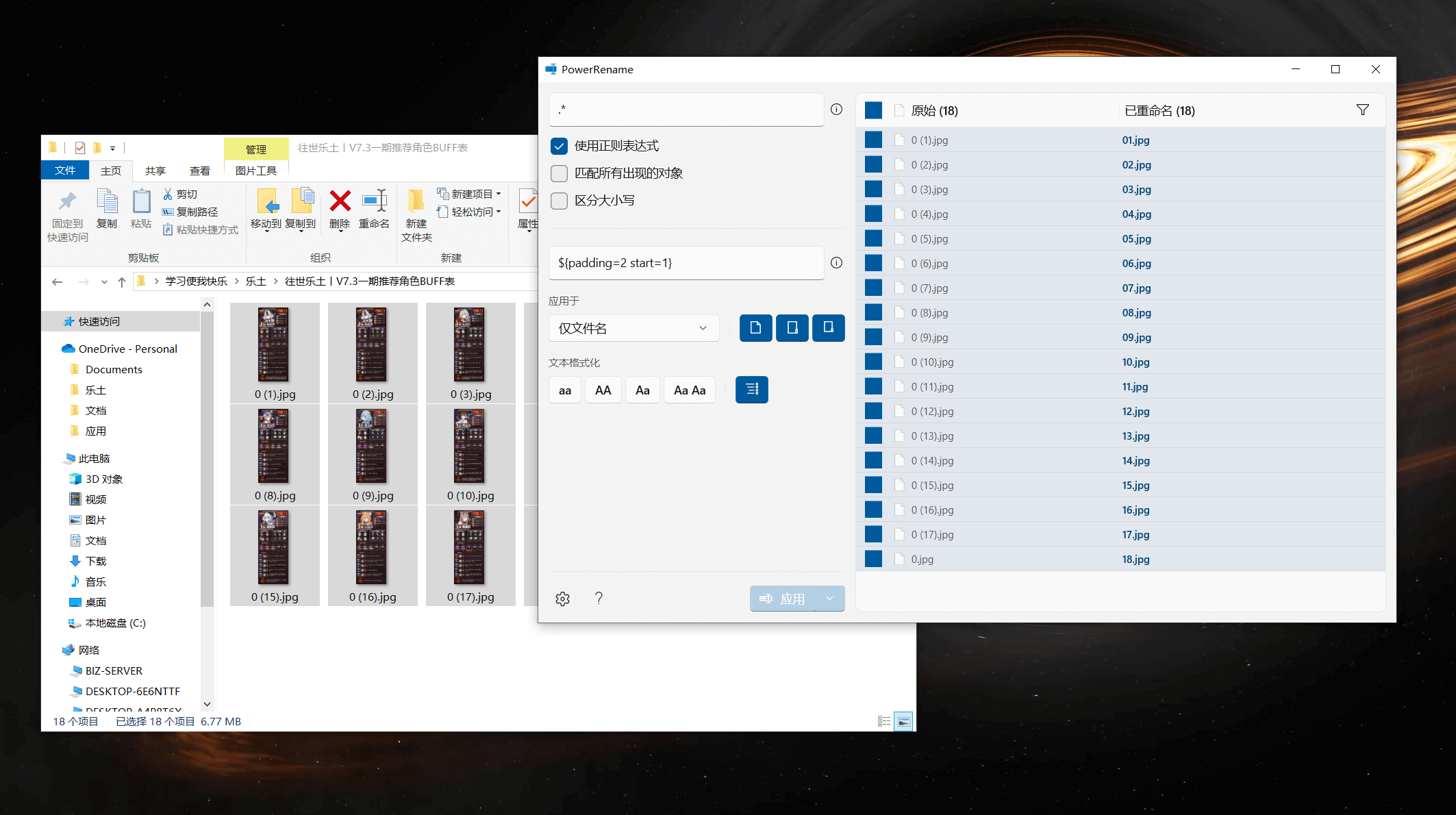The width and height of the screenshot is (1456, 815).
Task: Select thumbnail 0 (9).jpg in Explorer
Action: (x=373, y=455)
